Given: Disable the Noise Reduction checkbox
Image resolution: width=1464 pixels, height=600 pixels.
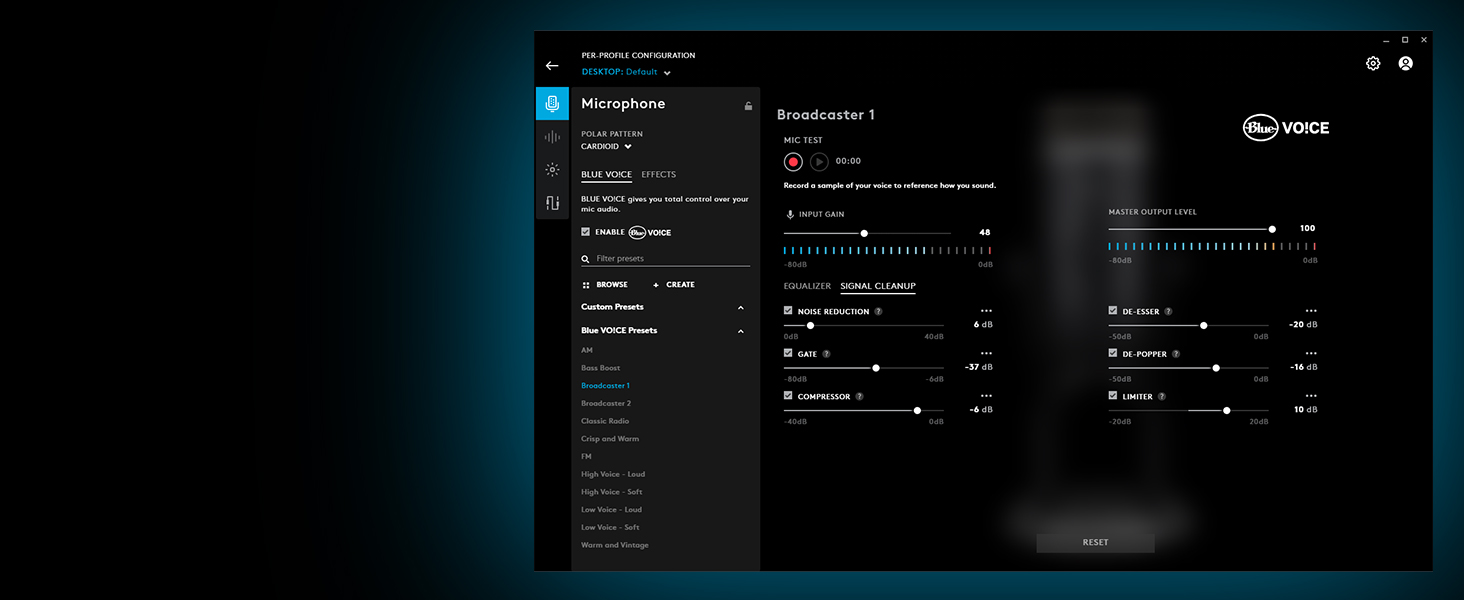Looking at the screenshot, I should 789,311.
